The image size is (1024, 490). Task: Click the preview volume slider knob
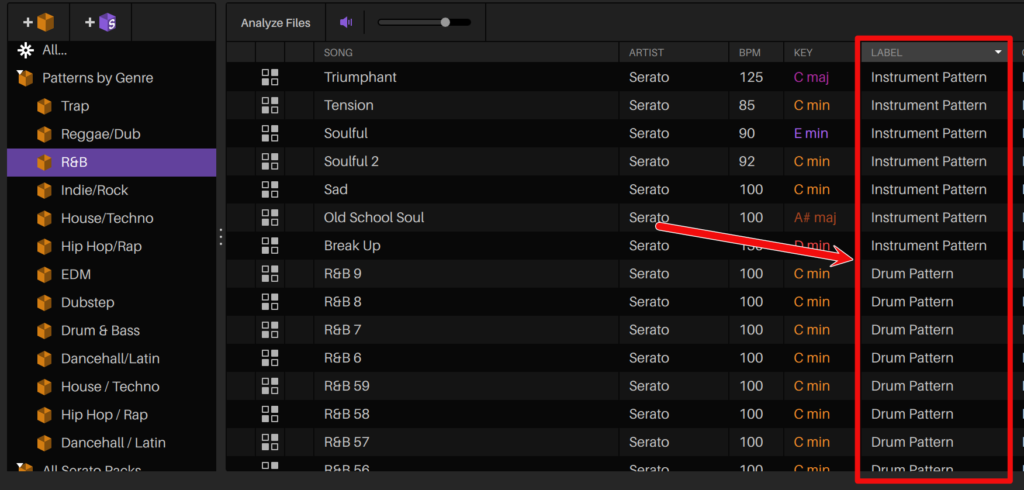(445, 21)
